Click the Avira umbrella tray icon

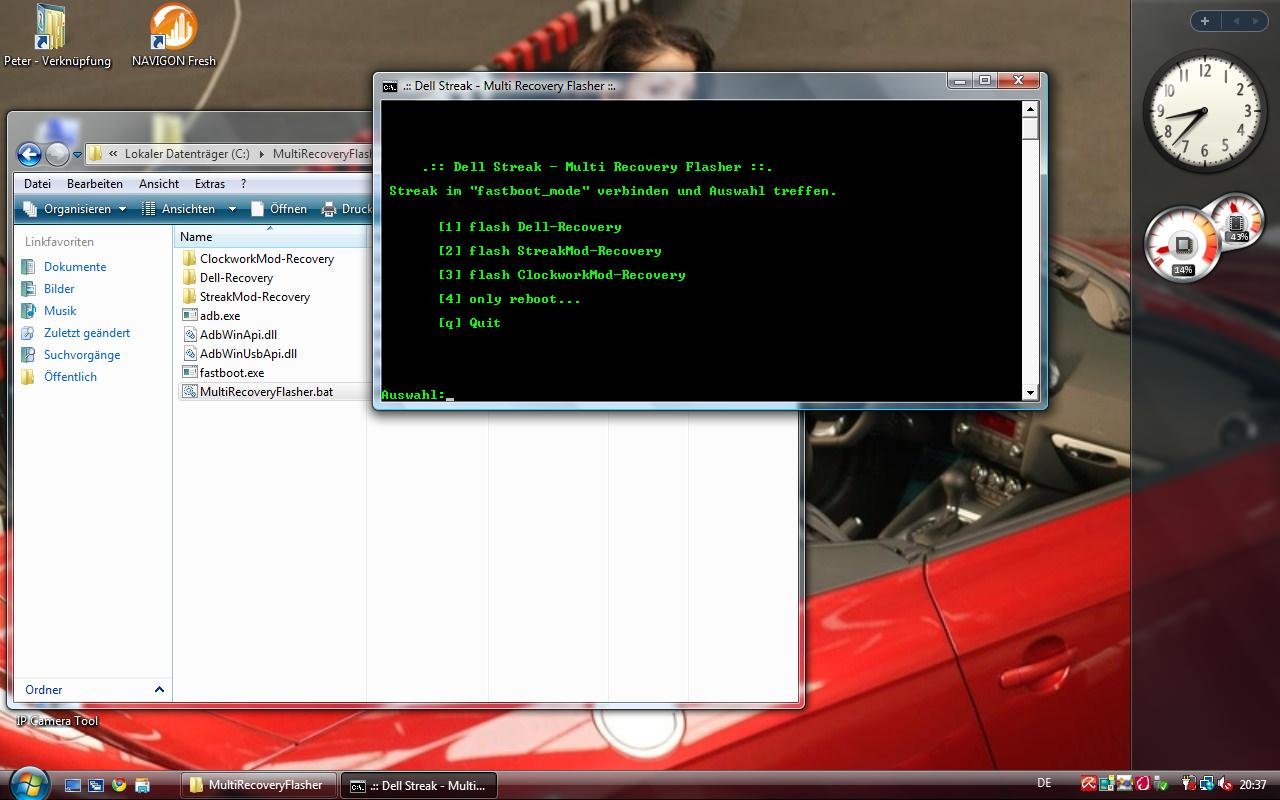click(x=1089, y=784)
